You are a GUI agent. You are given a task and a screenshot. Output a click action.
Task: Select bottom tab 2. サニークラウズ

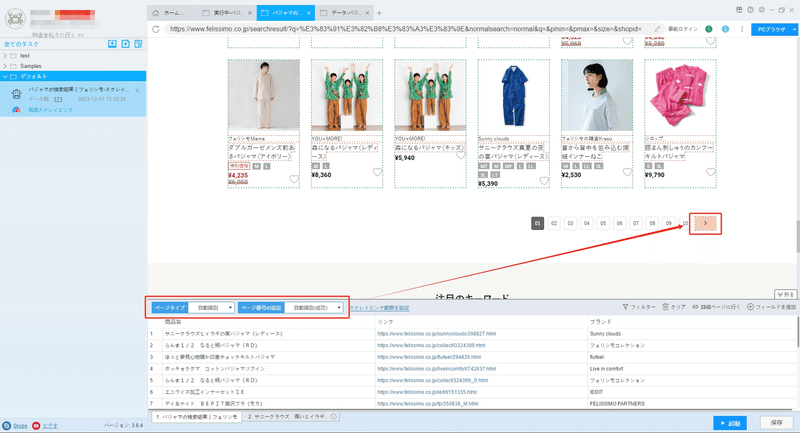[x=292, y=417]
